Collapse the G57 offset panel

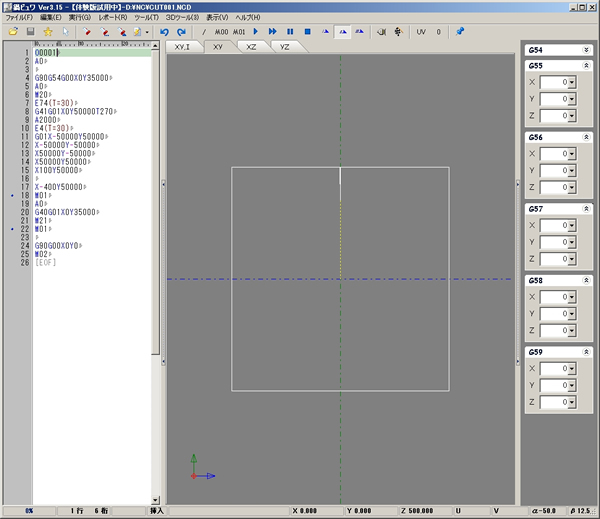tap(586, 209)
